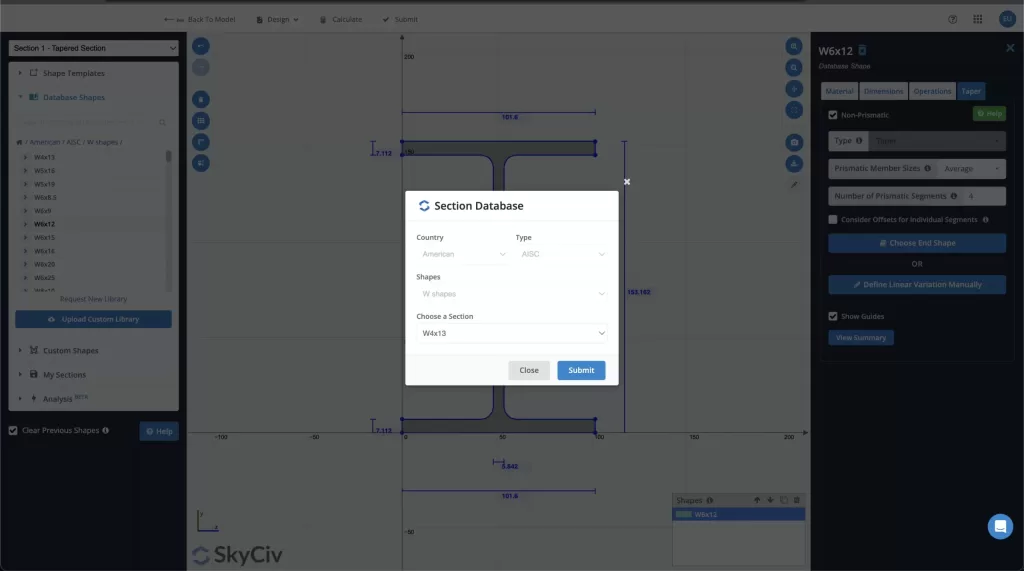The height and width of the screenshot is (571, 1024).
Task: Open the Country dropdown in Section Database
Action: (462, 254)
